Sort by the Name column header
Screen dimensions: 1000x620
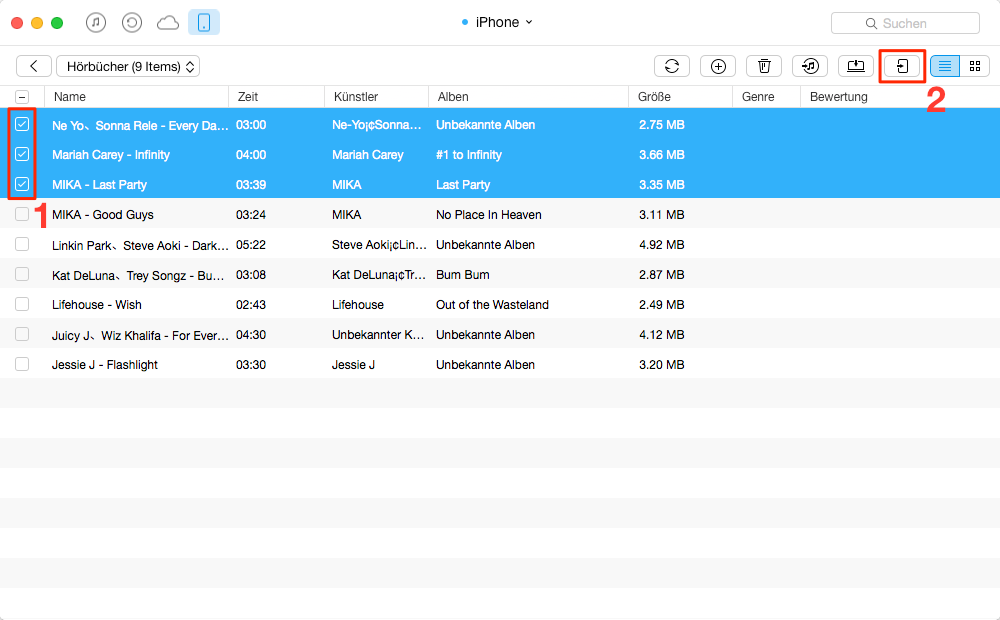click(136, 97)
